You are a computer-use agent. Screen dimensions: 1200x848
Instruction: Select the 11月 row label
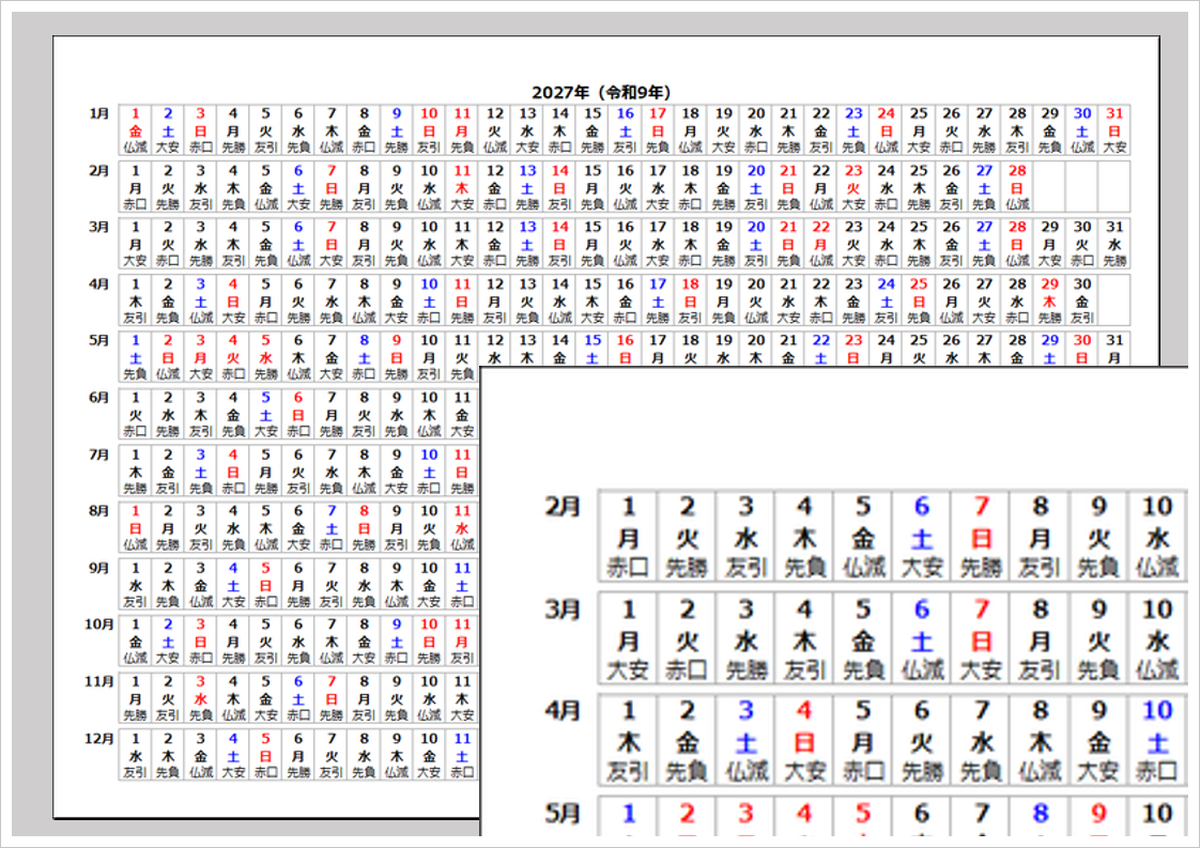click(98, 680)
